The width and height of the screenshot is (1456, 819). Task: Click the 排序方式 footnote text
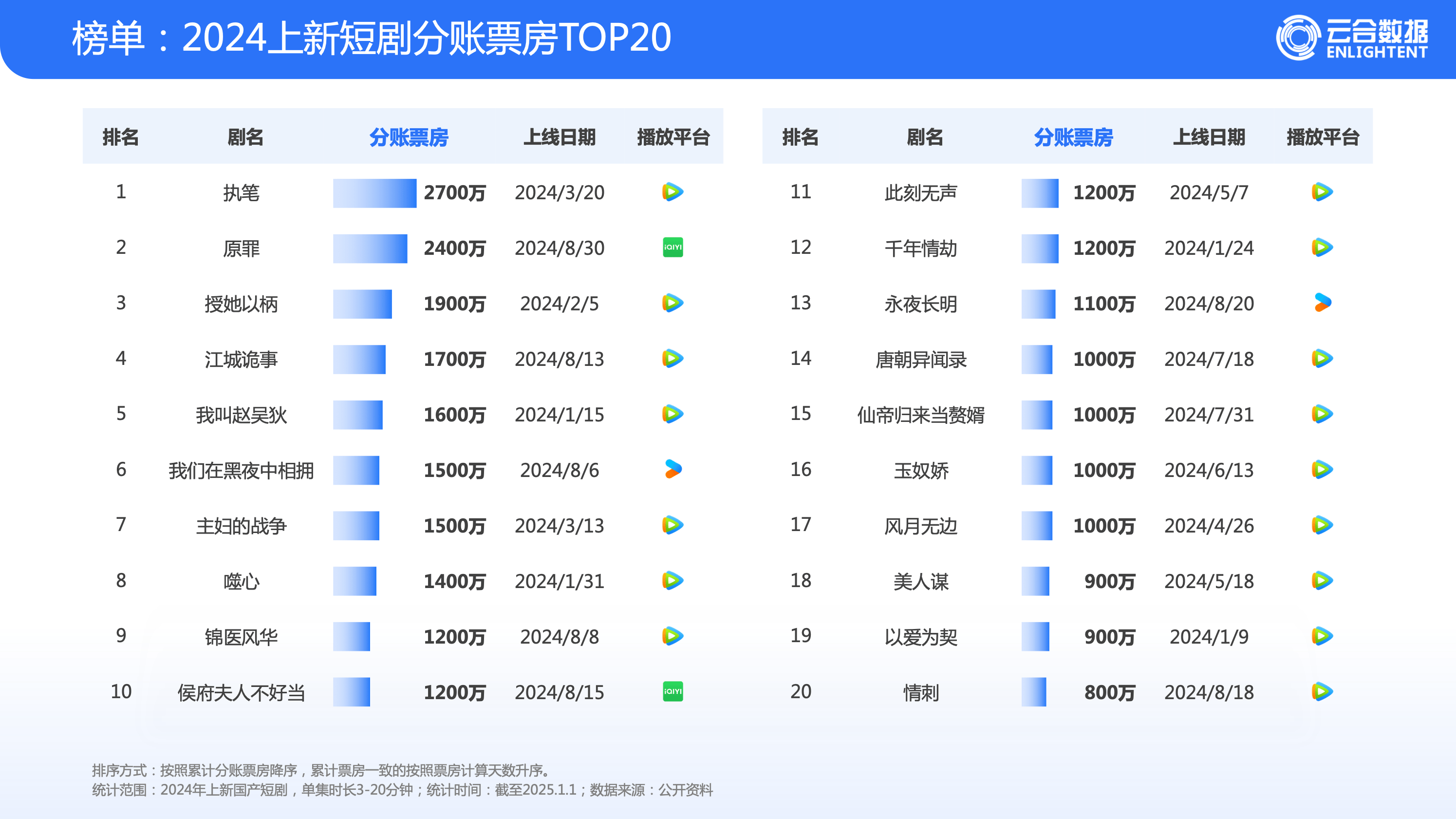[x=321, y=770]
